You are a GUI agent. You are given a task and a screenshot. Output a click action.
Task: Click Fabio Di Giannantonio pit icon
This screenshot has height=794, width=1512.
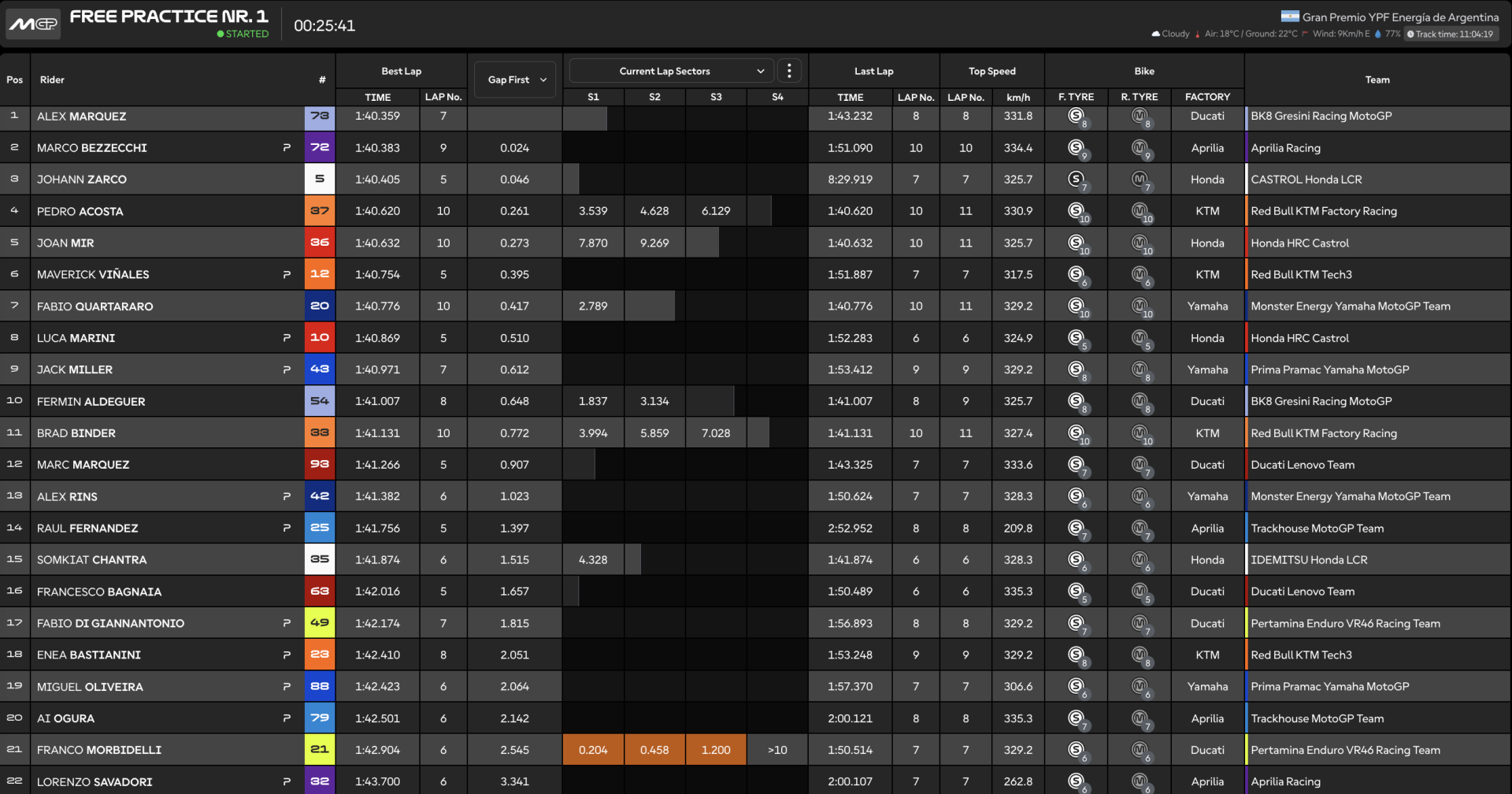tap(287, 623)
